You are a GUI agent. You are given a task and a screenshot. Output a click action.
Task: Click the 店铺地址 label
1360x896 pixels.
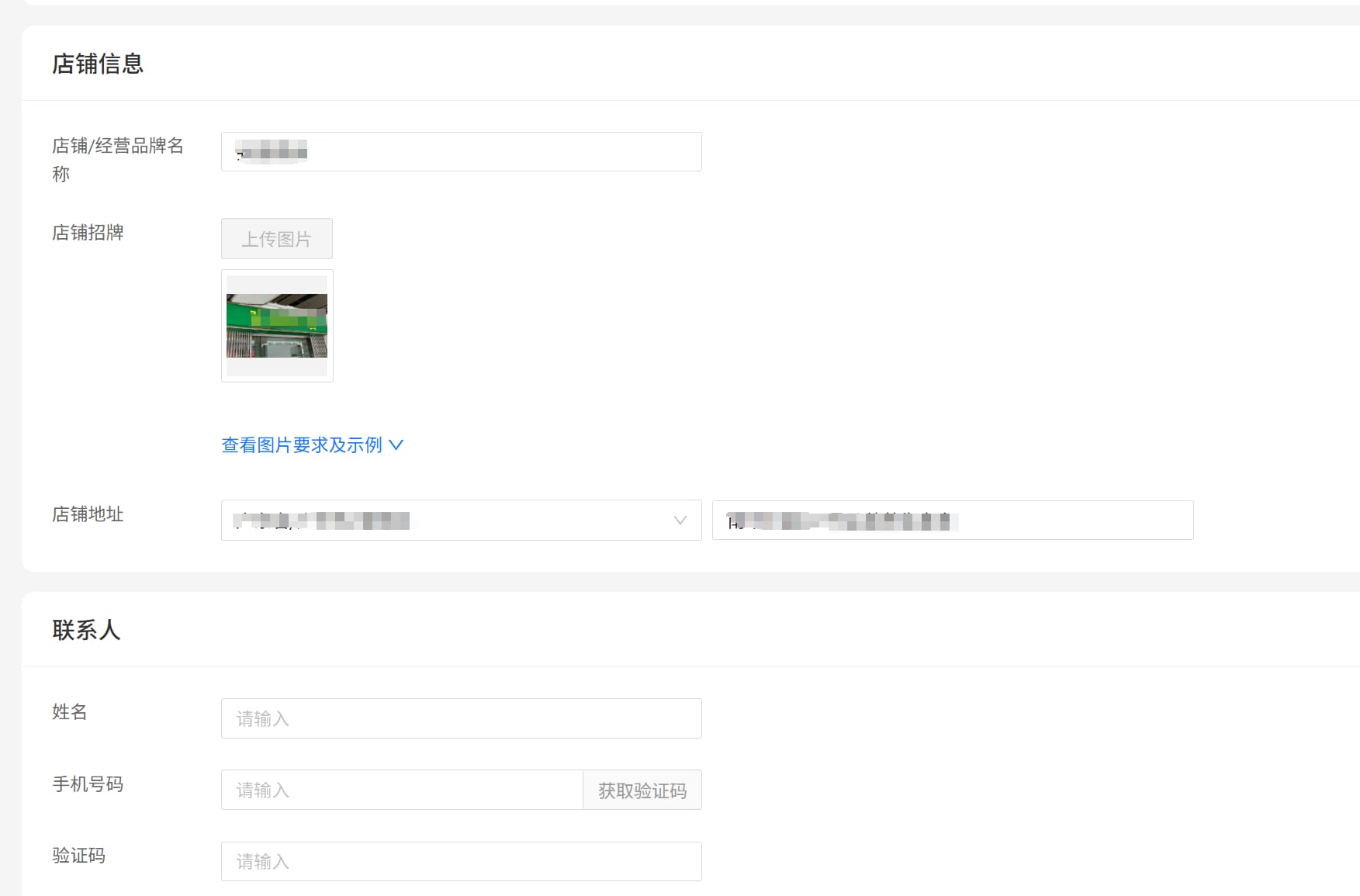(88, 514)
